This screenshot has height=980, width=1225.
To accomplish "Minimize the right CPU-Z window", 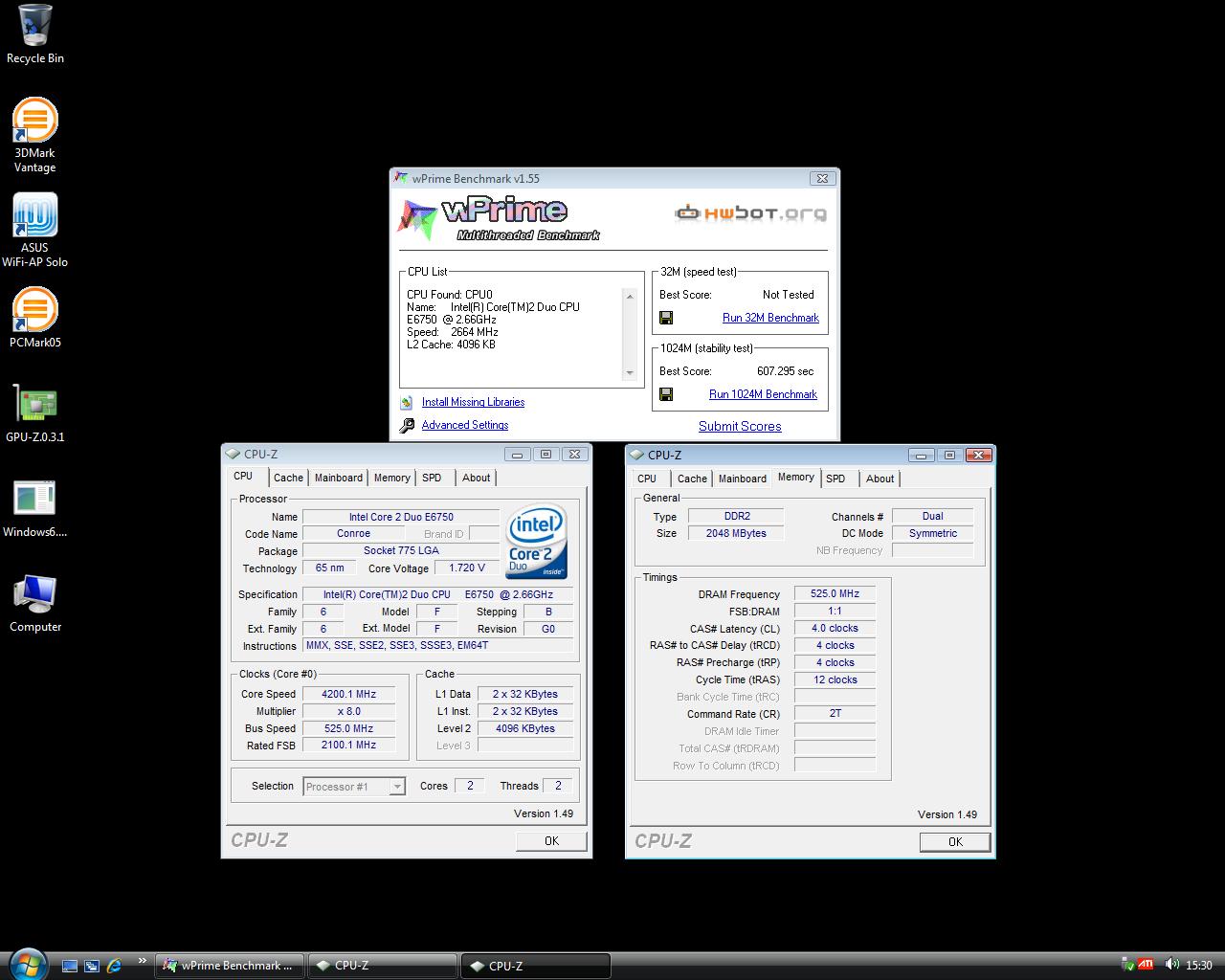I will click(921, 456).
